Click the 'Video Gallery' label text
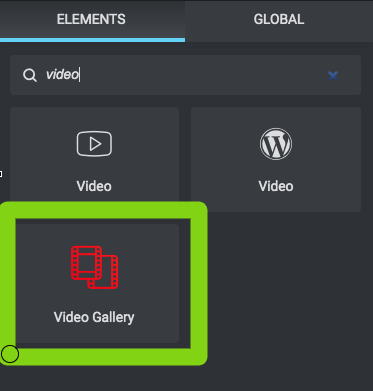373x391 pixels. 94,317
